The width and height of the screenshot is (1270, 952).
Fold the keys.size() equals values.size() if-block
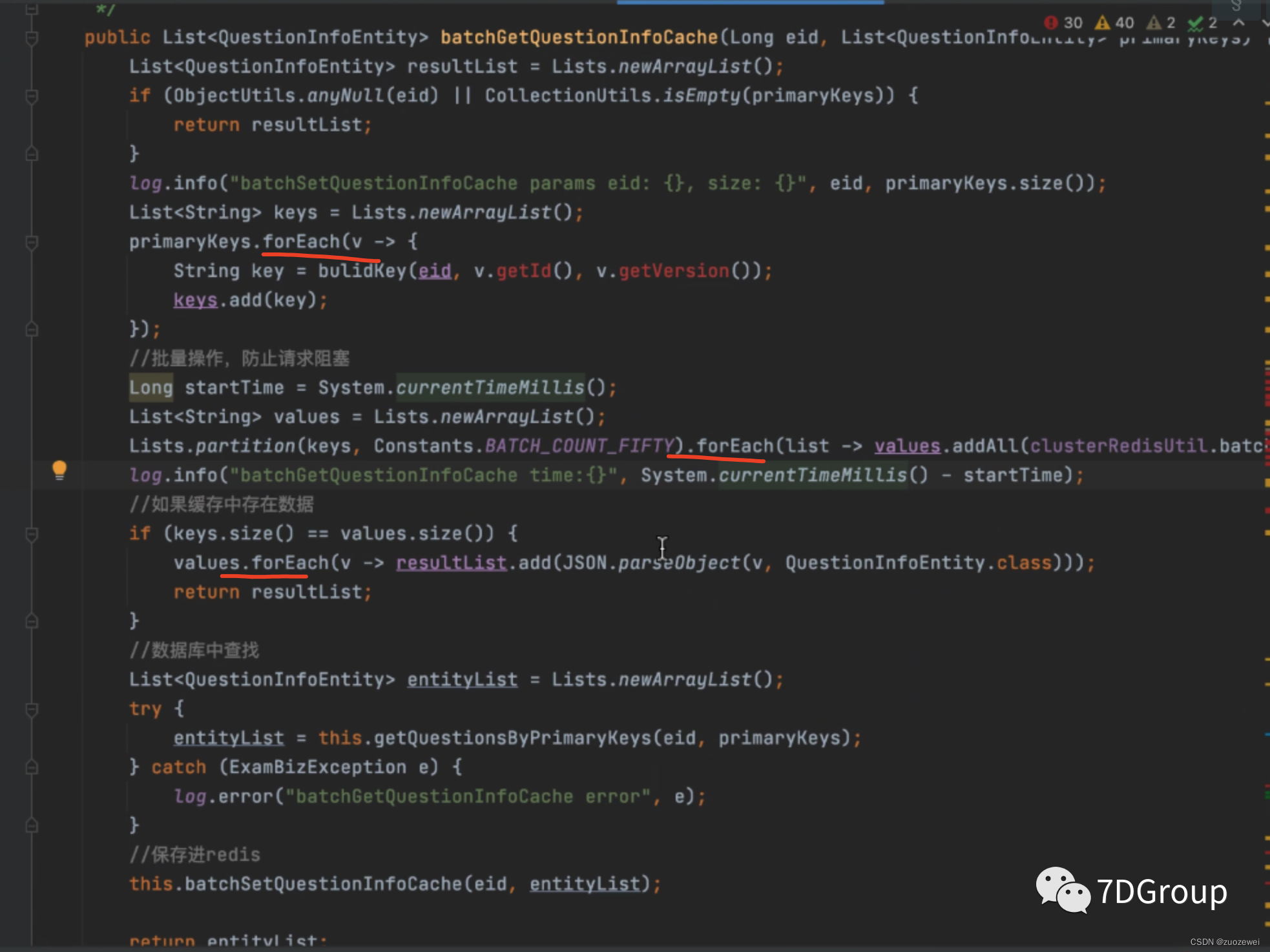coord(32,534)
